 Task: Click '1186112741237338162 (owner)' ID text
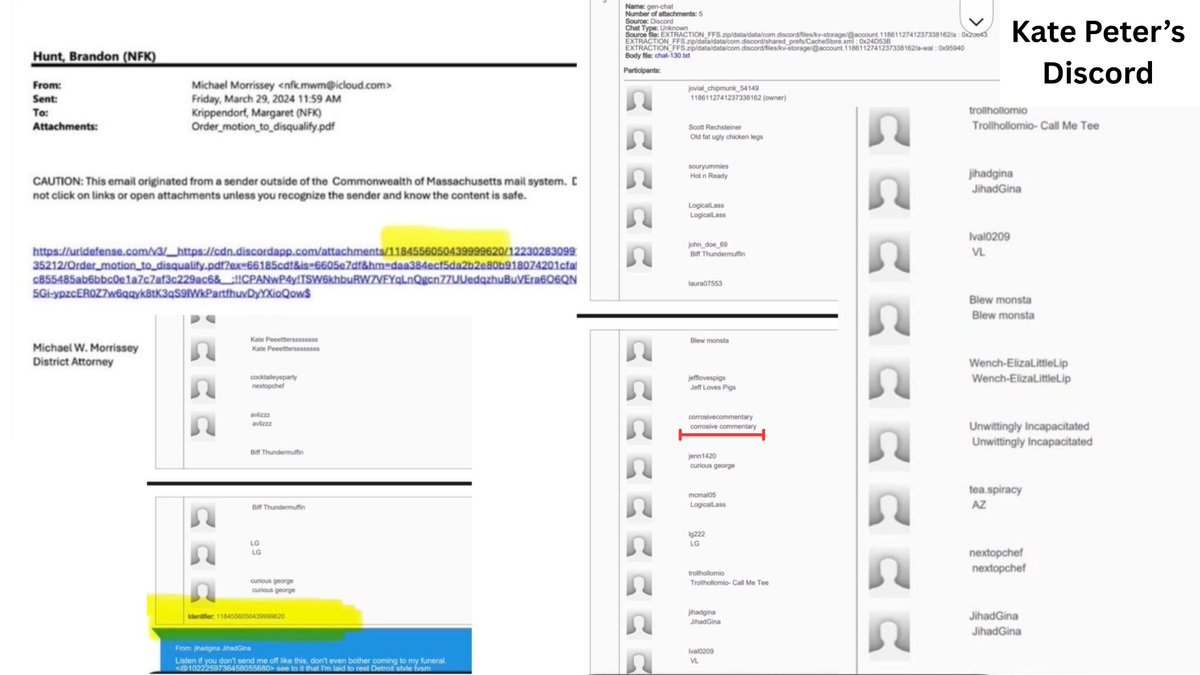(739, 98)
